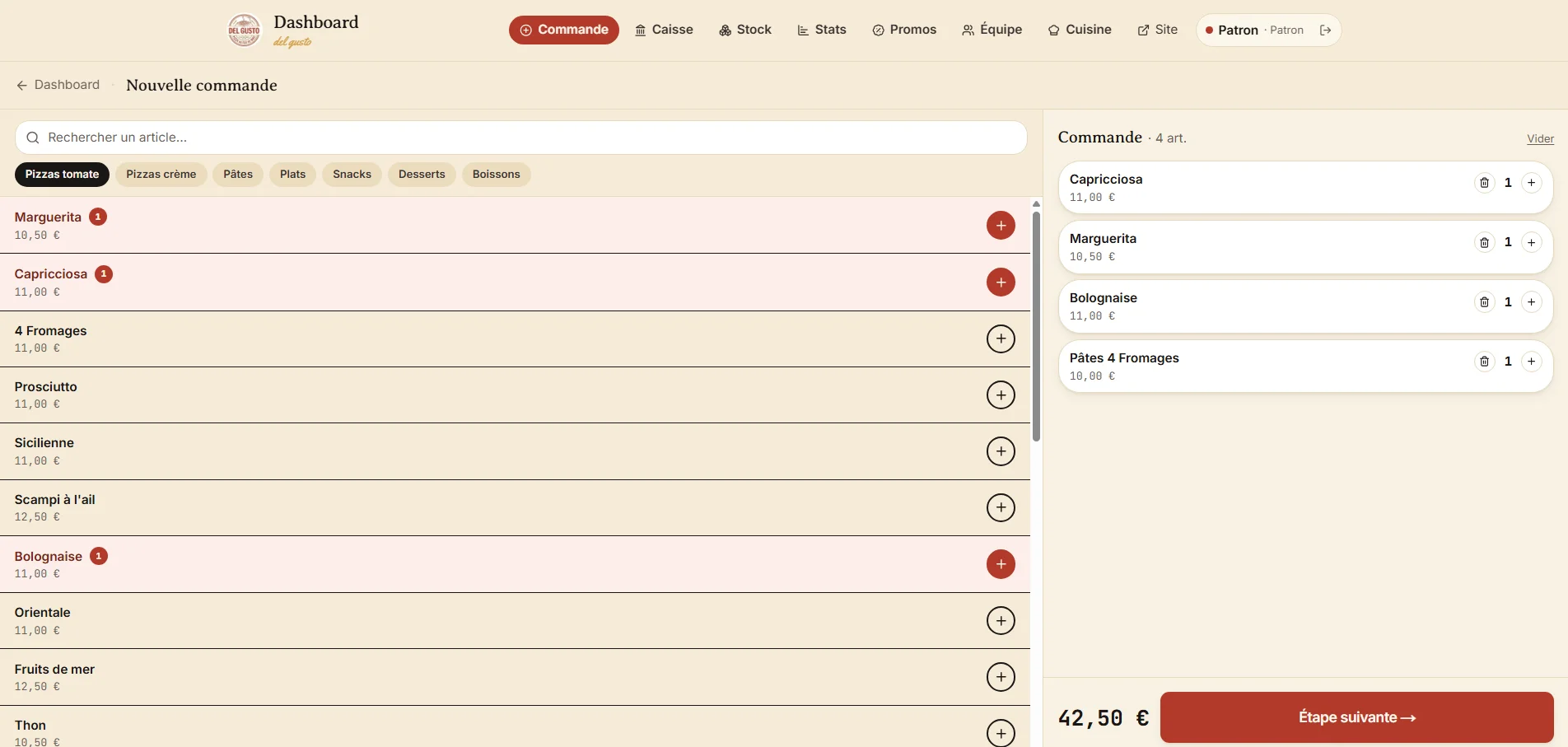Click the logout icon next to Patron

(1325, 30)
